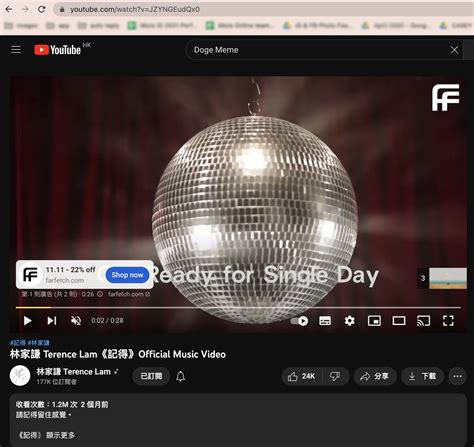Click the 11.11 - 22% off ad title
Screen dimensions: 474x447
tap(70, 269)
